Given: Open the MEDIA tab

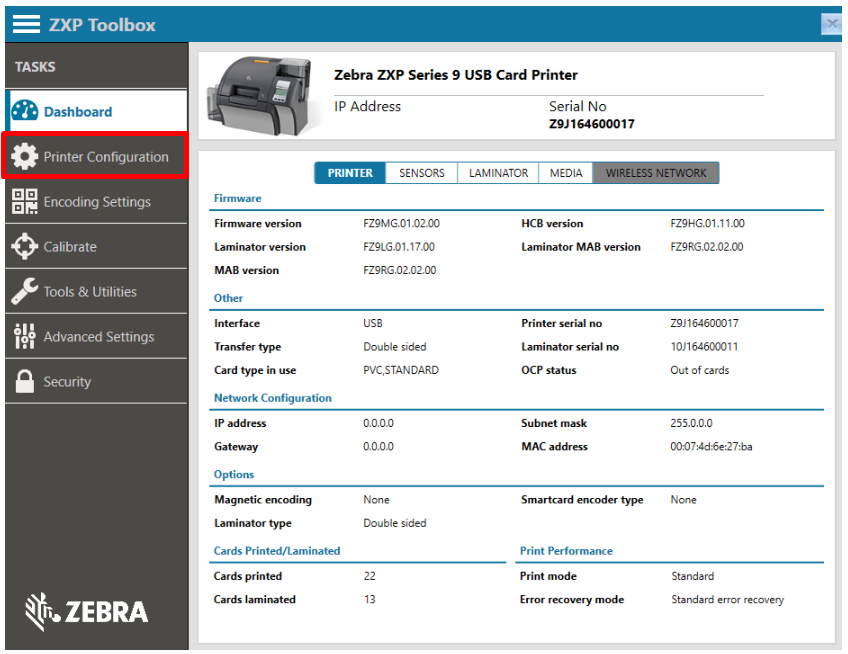Looking at the screenshot, I should 566,173.
